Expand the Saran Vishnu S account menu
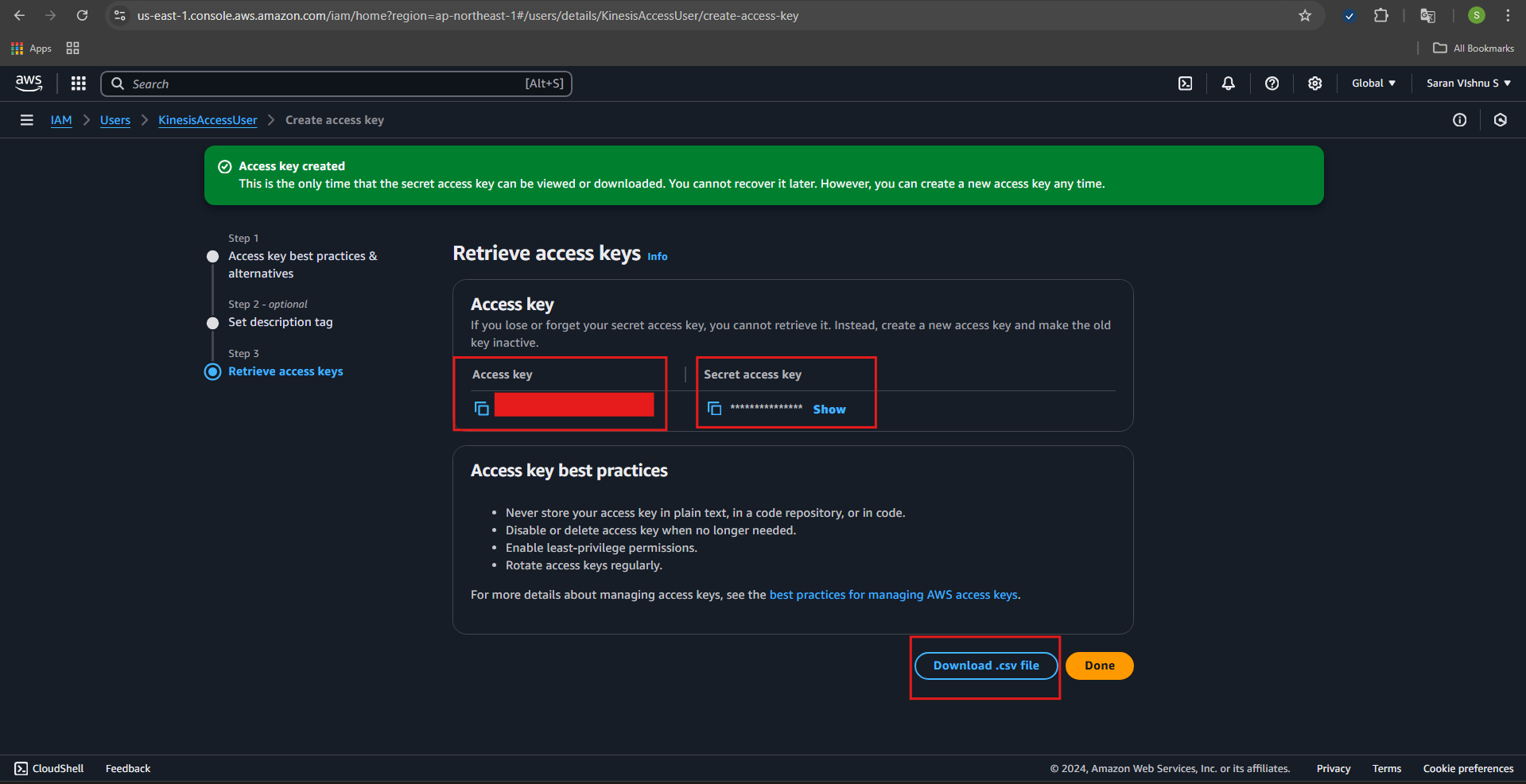The width and height of the screenshot is (1526, 784). (x=1467, y=83)
